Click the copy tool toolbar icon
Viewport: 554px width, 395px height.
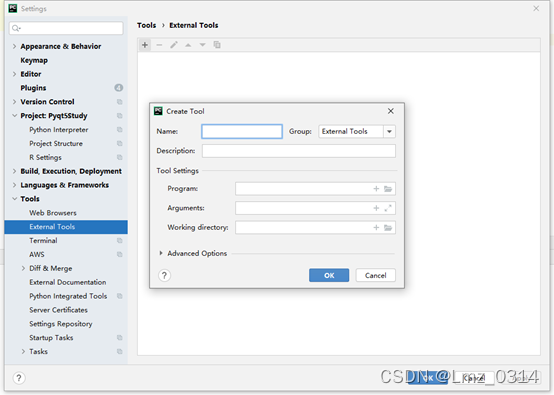pos(217,45)
